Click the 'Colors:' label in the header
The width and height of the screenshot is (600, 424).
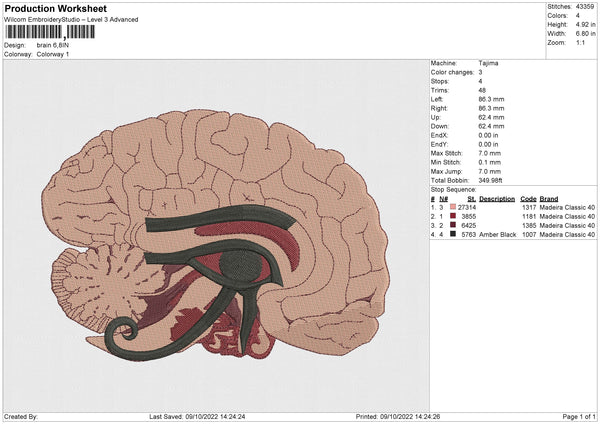pos(558,16)
